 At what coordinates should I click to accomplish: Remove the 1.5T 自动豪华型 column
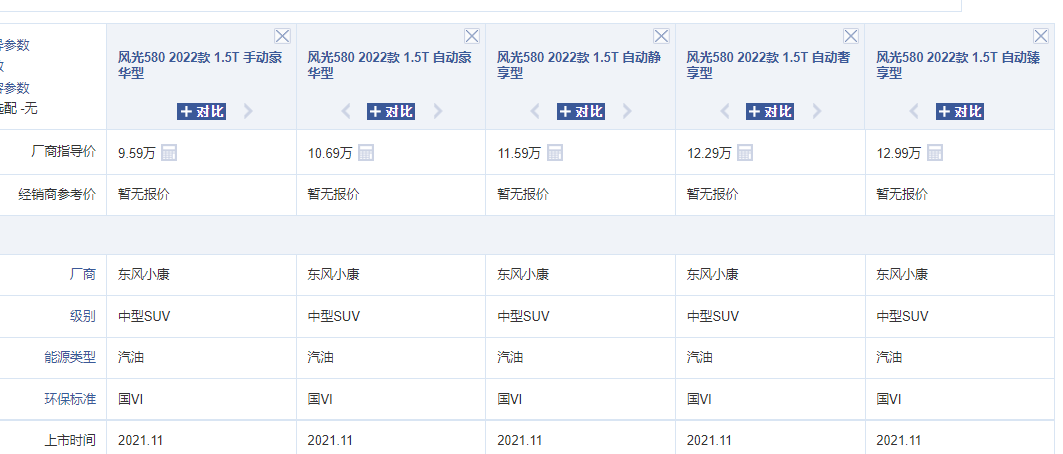(472, 36)
